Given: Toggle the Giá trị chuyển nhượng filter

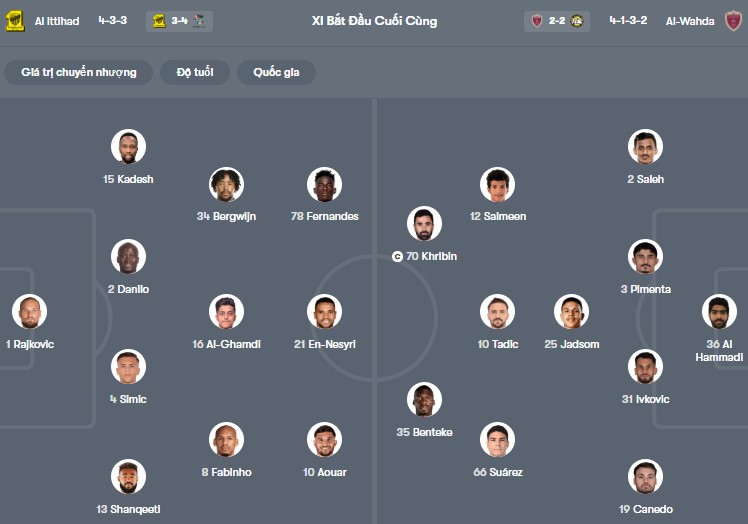Looking at the screenshot, I should coord(78,72).
